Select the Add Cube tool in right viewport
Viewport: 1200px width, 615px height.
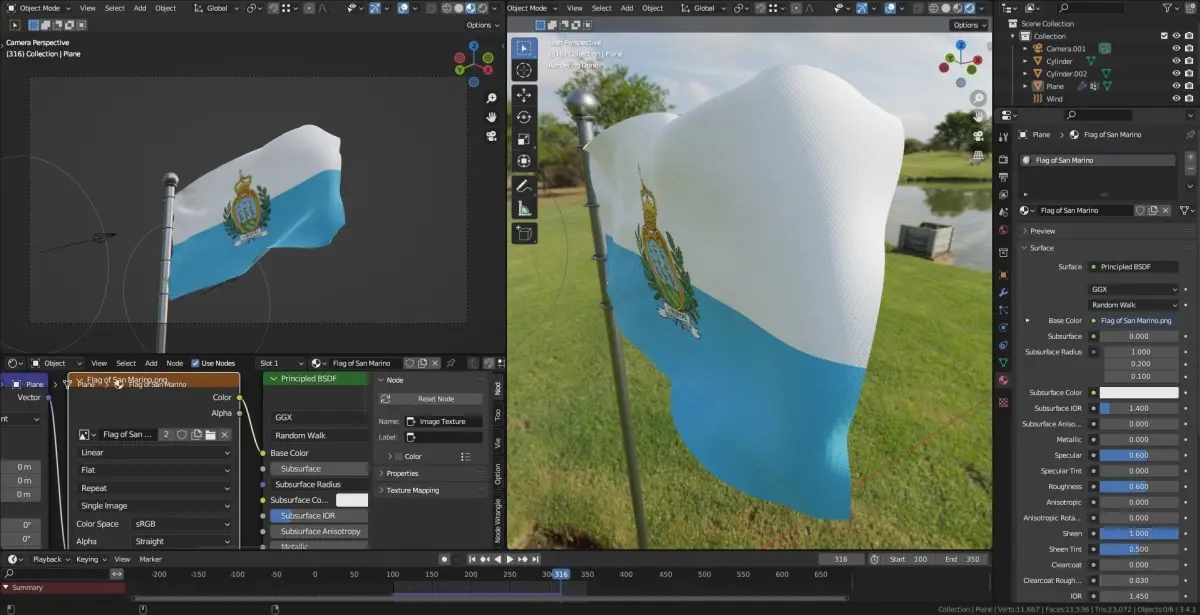point(524,232)
